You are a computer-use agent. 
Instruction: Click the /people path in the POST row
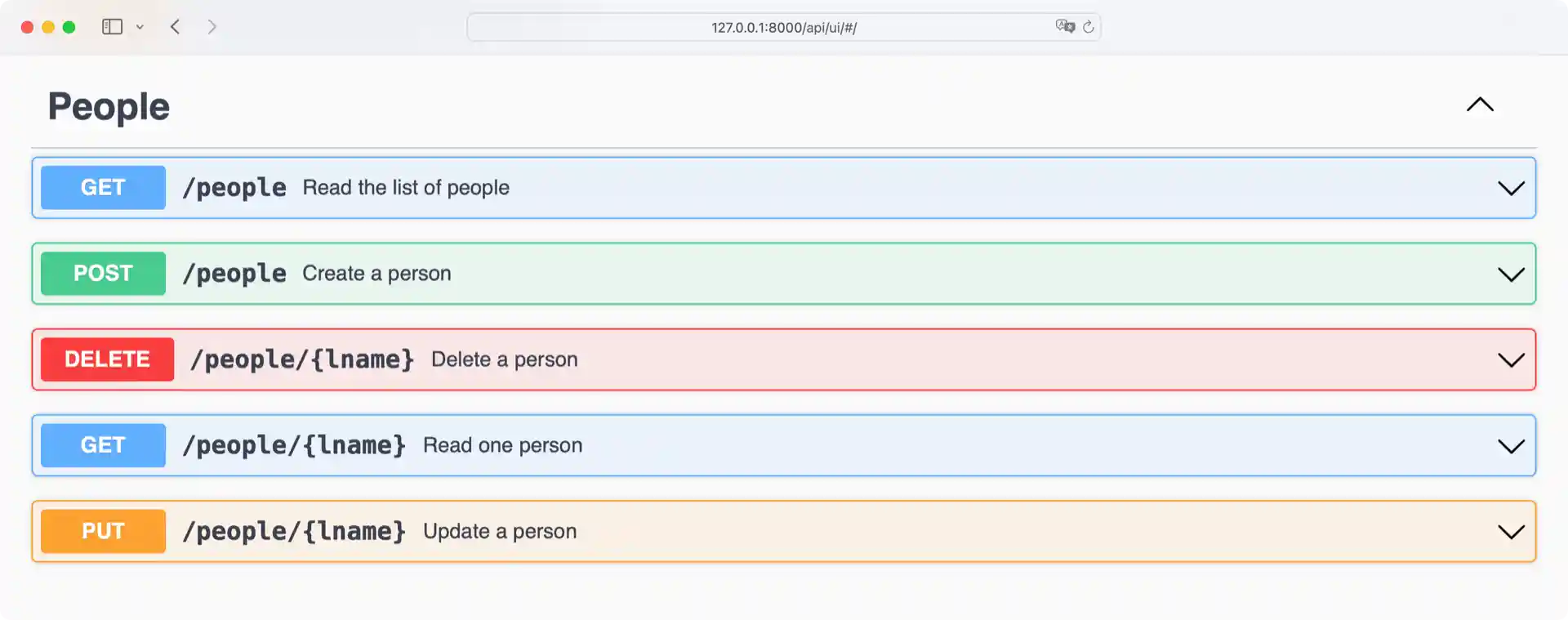pyautogui.click(x=234, y=274)
